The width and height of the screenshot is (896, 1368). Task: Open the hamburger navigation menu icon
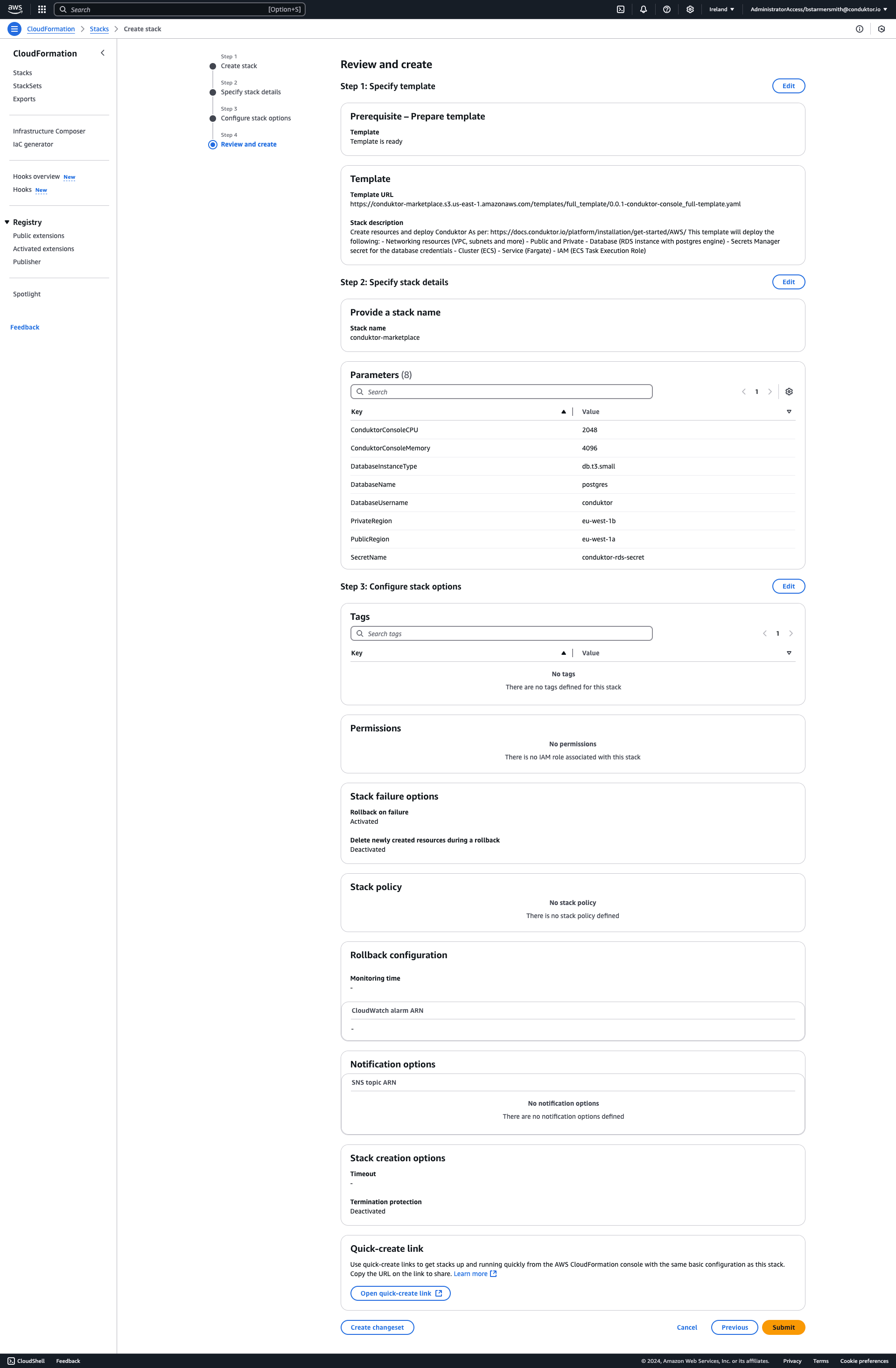pyautogui.click(x=14, y=29)
